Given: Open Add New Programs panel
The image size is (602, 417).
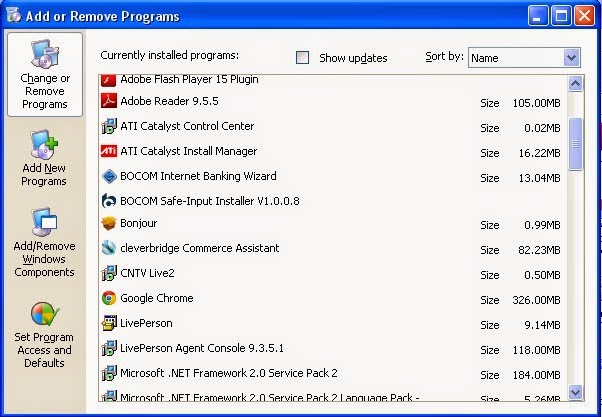Looking at the screenshot, I should tap(44, 158).
